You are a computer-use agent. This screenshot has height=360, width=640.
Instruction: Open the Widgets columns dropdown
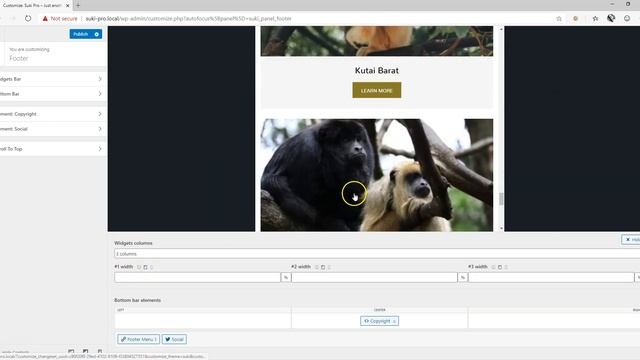(377, 254)
